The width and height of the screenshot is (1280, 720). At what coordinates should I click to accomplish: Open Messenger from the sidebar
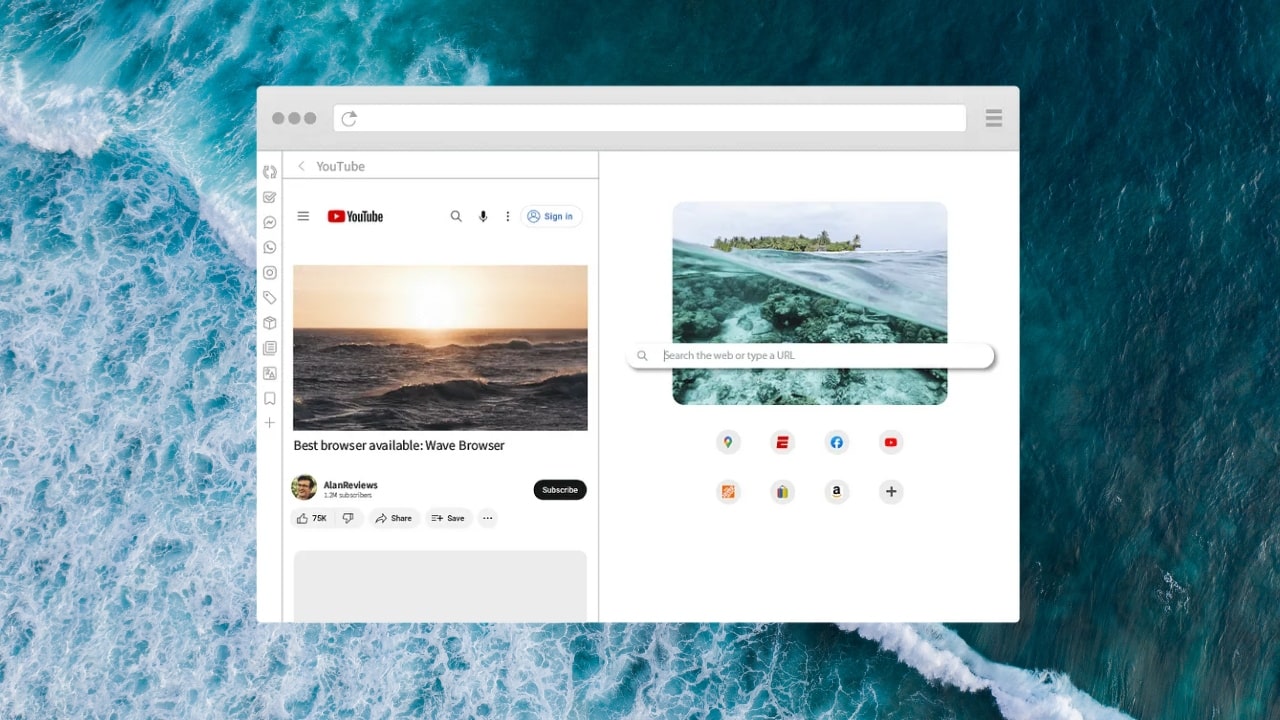tap(270, 222)
